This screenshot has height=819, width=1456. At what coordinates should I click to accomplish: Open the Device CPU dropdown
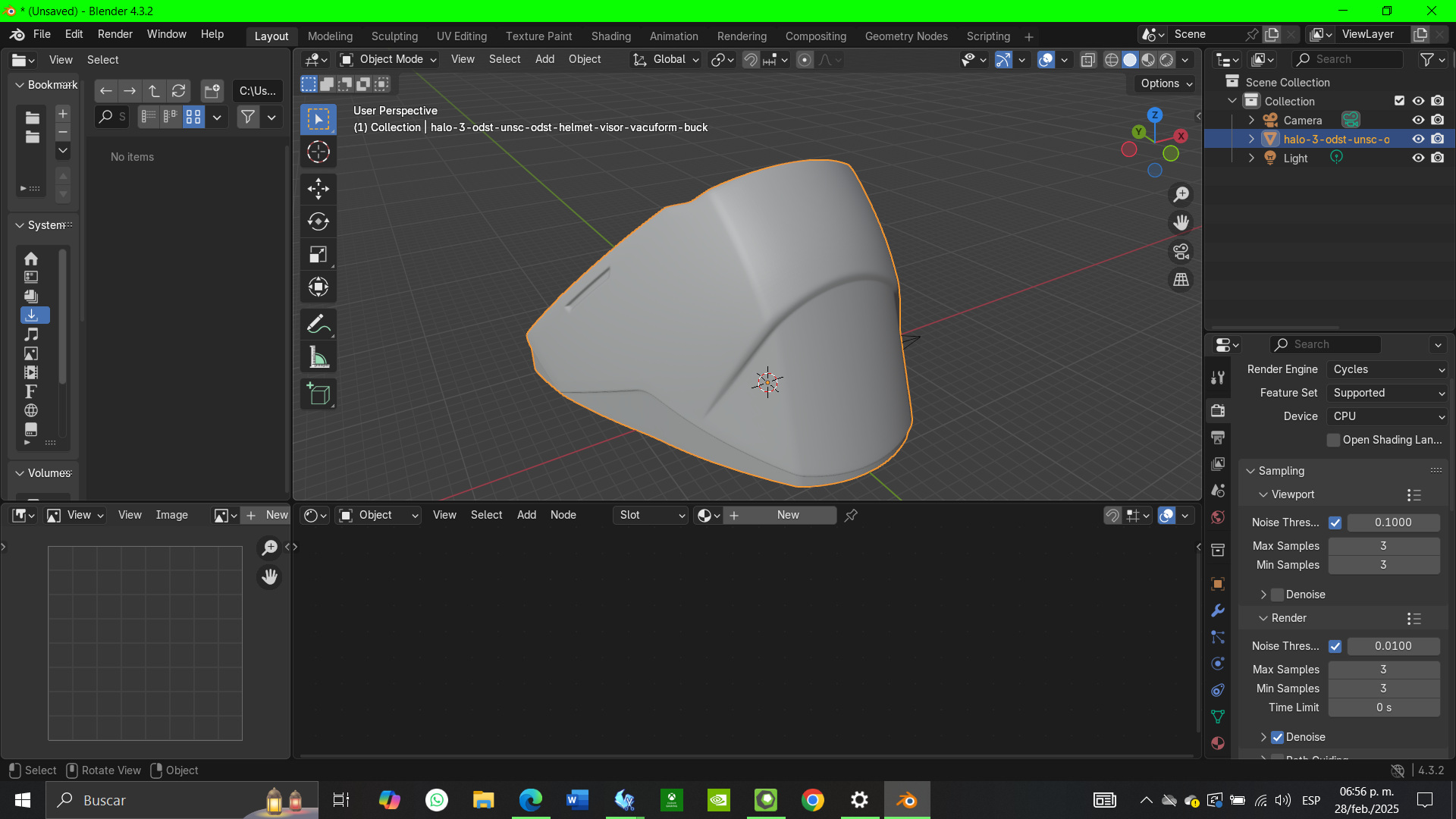point(1389,416)
